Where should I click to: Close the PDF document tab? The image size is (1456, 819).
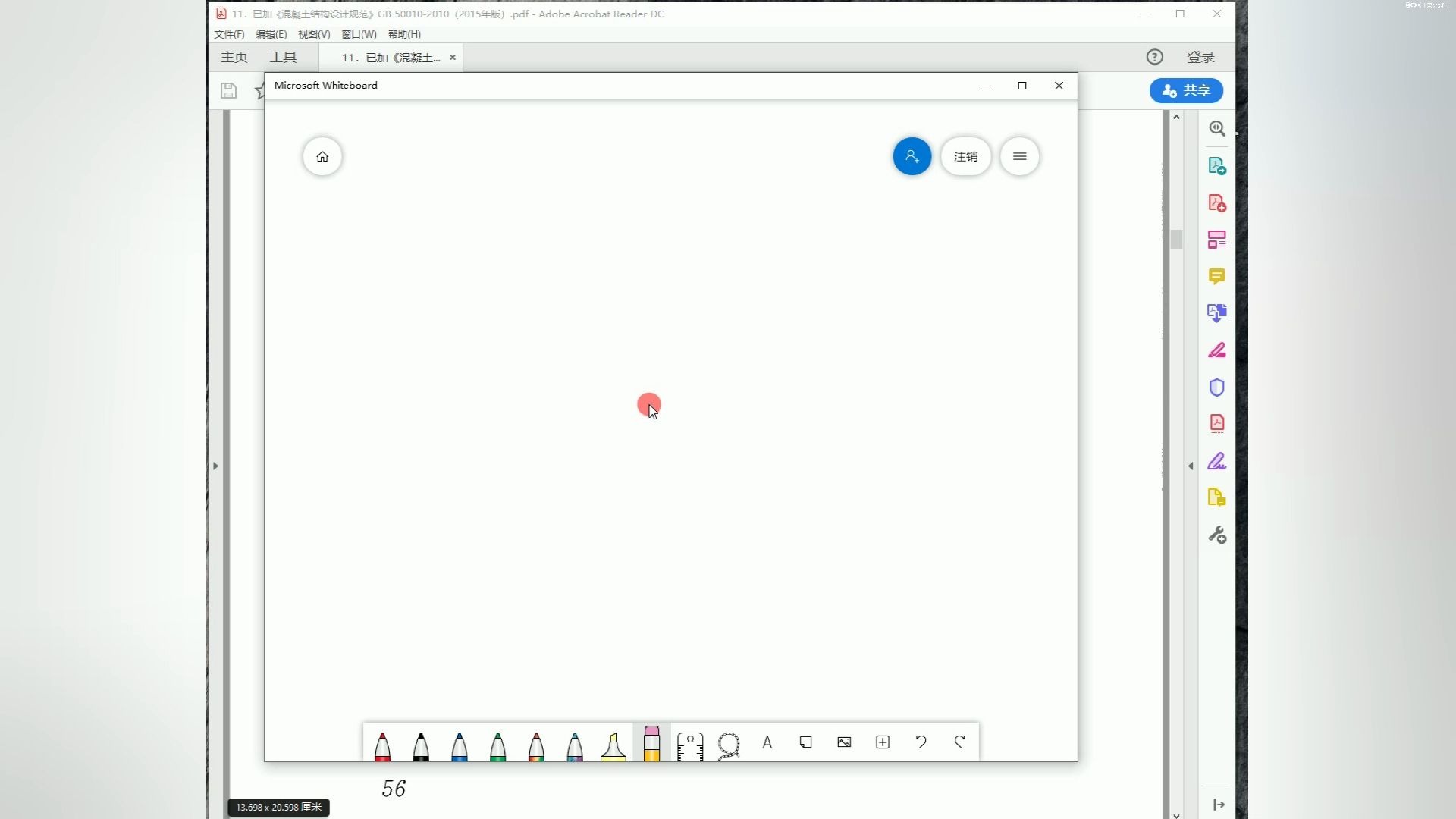[x=453, y=58]
